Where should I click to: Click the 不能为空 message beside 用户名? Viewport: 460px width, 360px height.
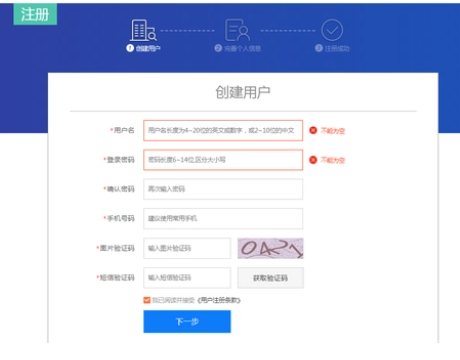(x=333, y=131)
